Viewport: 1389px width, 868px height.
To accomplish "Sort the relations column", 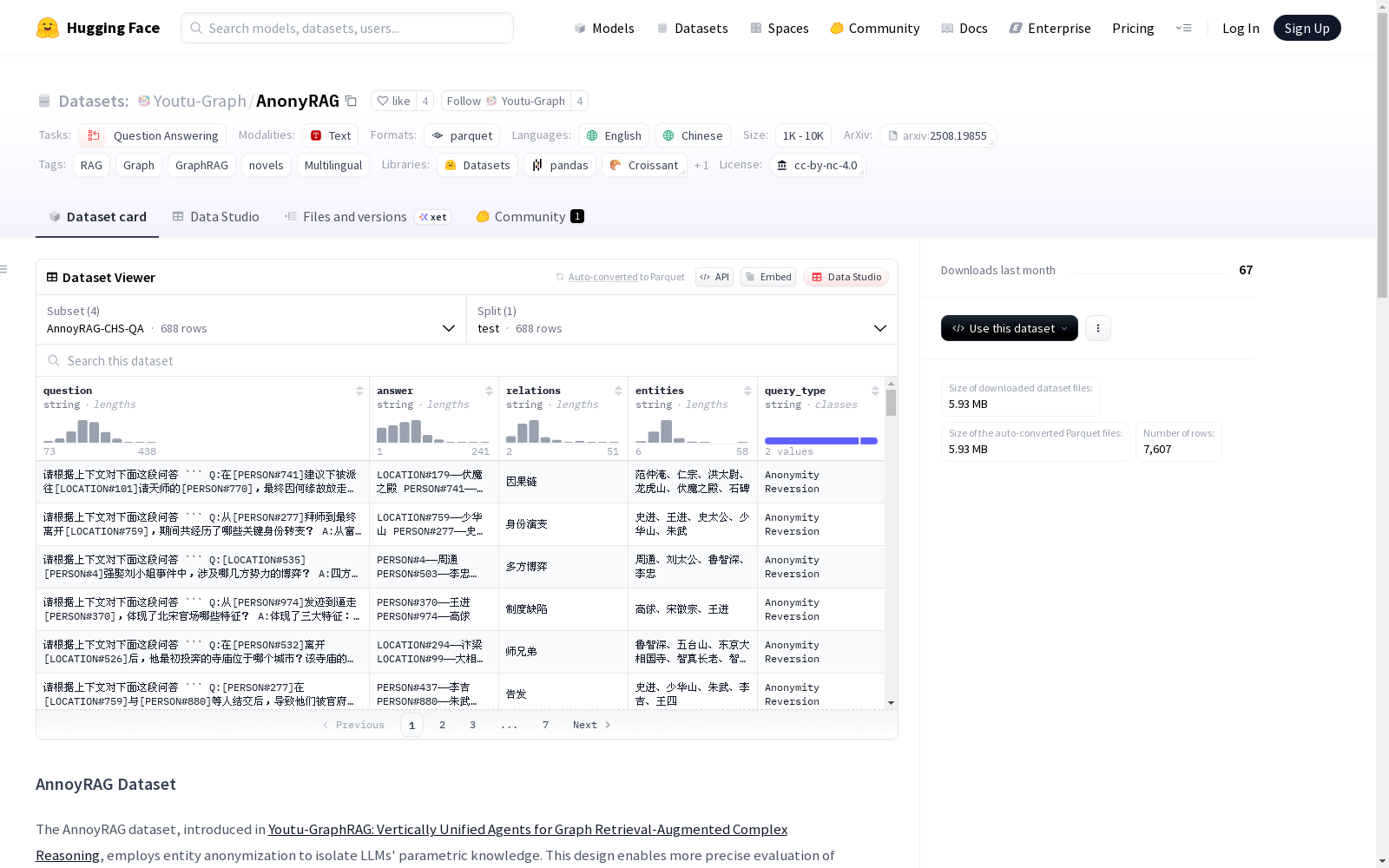I will (618, 391).
